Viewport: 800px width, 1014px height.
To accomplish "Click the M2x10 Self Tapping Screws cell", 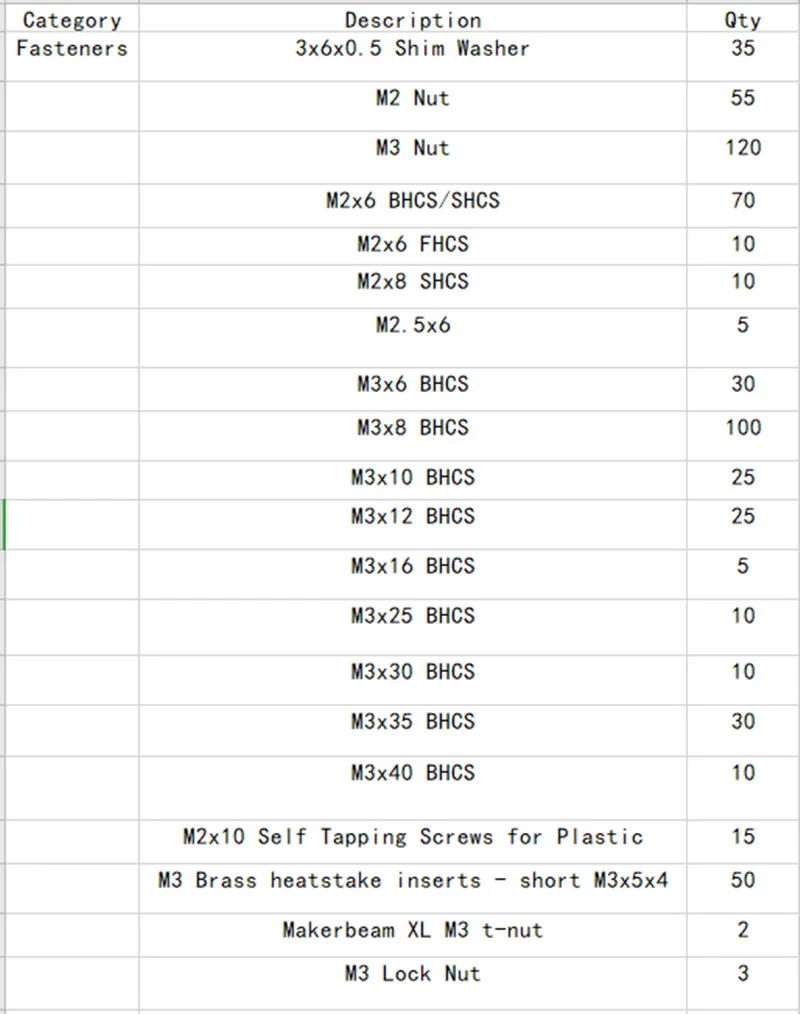I will (413, 842).
